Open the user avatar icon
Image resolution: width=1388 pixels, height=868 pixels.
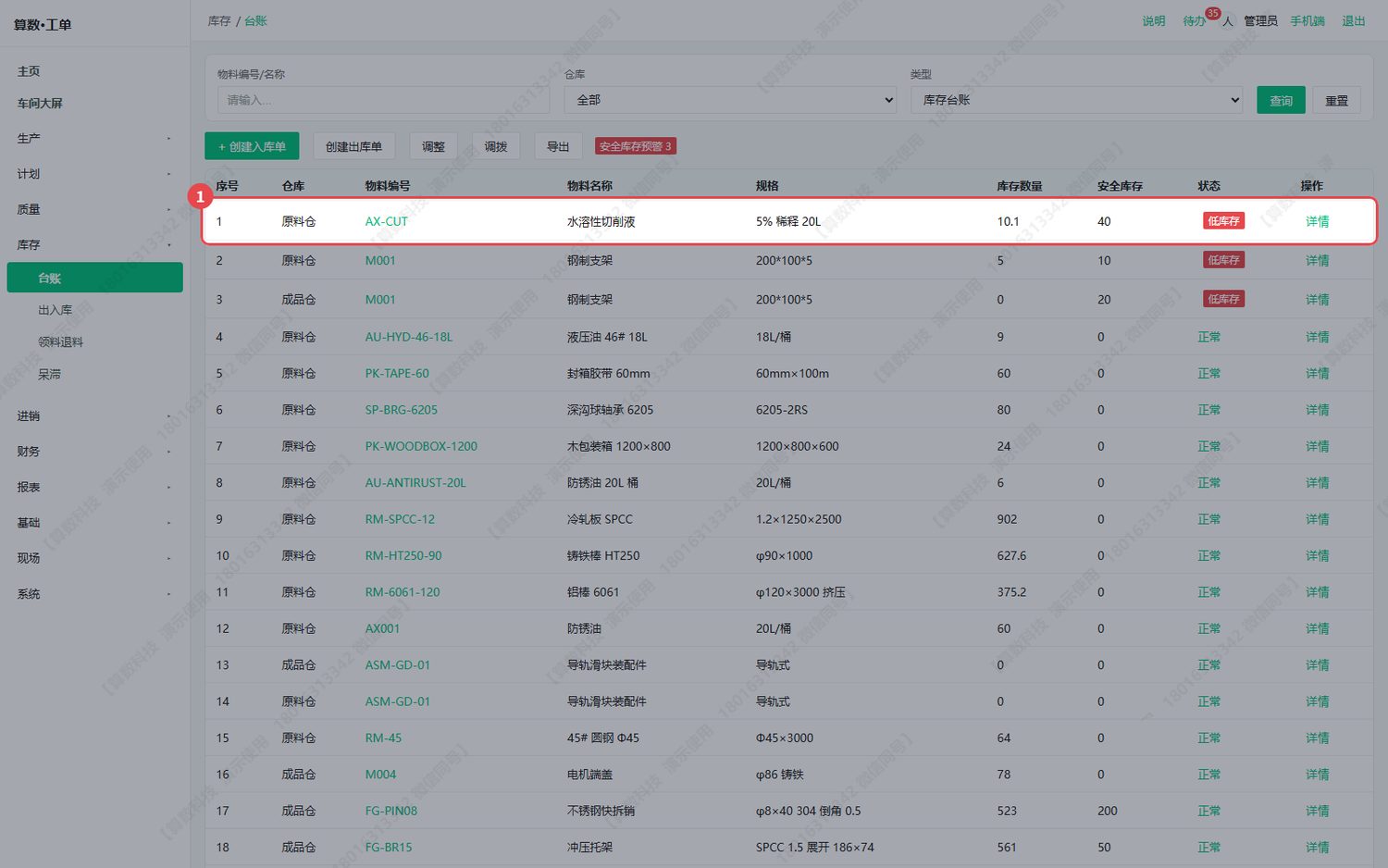pos(1228,21)
